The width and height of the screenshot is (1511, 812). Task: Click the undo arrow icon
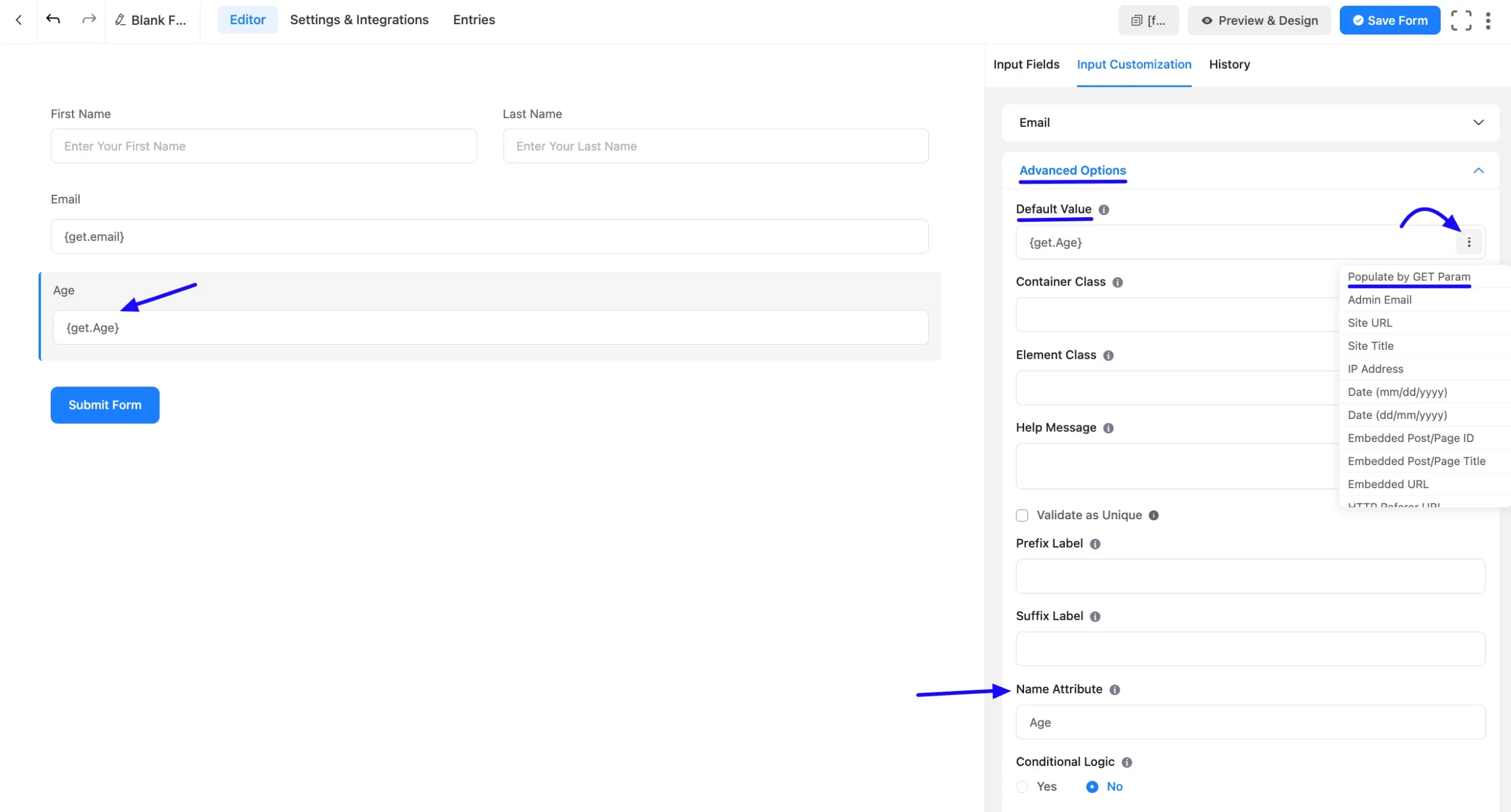pyautogui.click(x=53, y=19)
